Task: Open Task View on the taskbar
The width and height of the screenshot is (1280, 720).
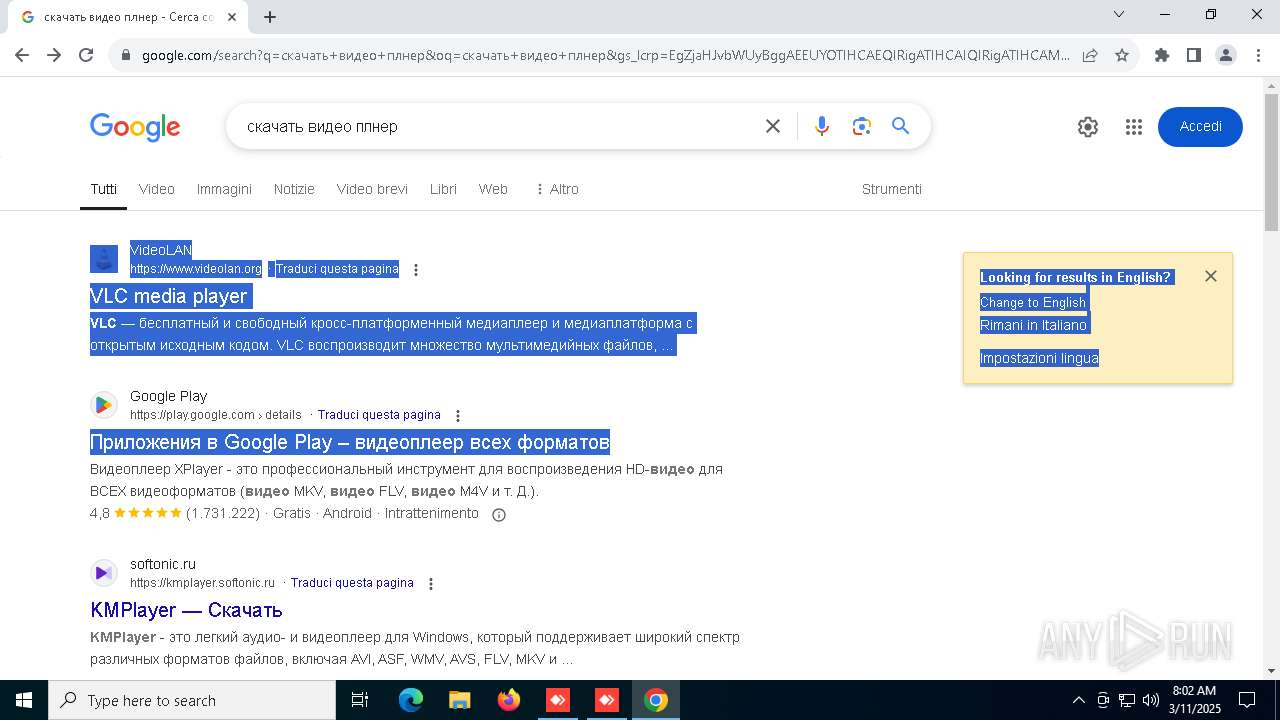Action: [360, 700]
